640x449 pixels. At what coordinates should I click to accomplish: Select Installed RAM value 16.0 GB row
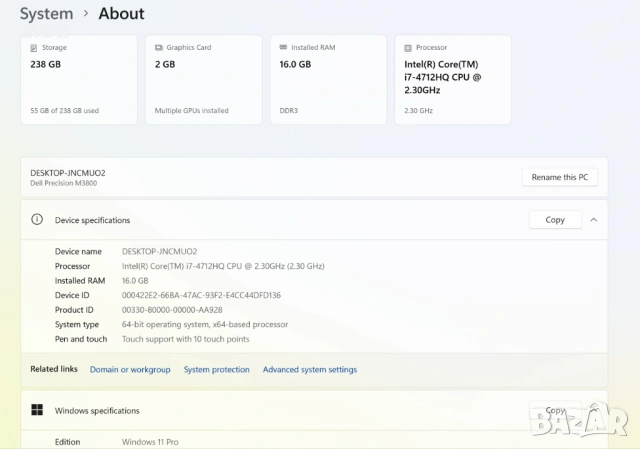coord(135,281)
